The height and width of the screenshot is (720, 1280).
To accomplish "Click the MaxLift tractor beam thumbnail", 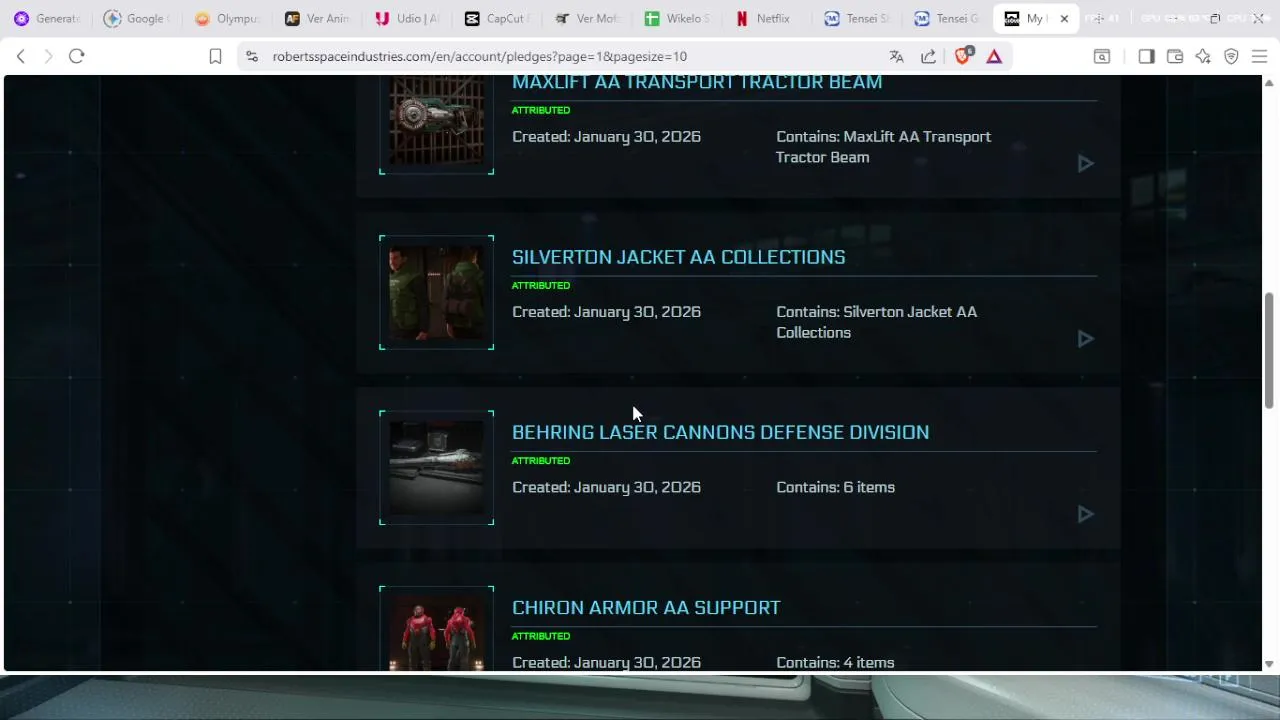I will tap(437, 122).
